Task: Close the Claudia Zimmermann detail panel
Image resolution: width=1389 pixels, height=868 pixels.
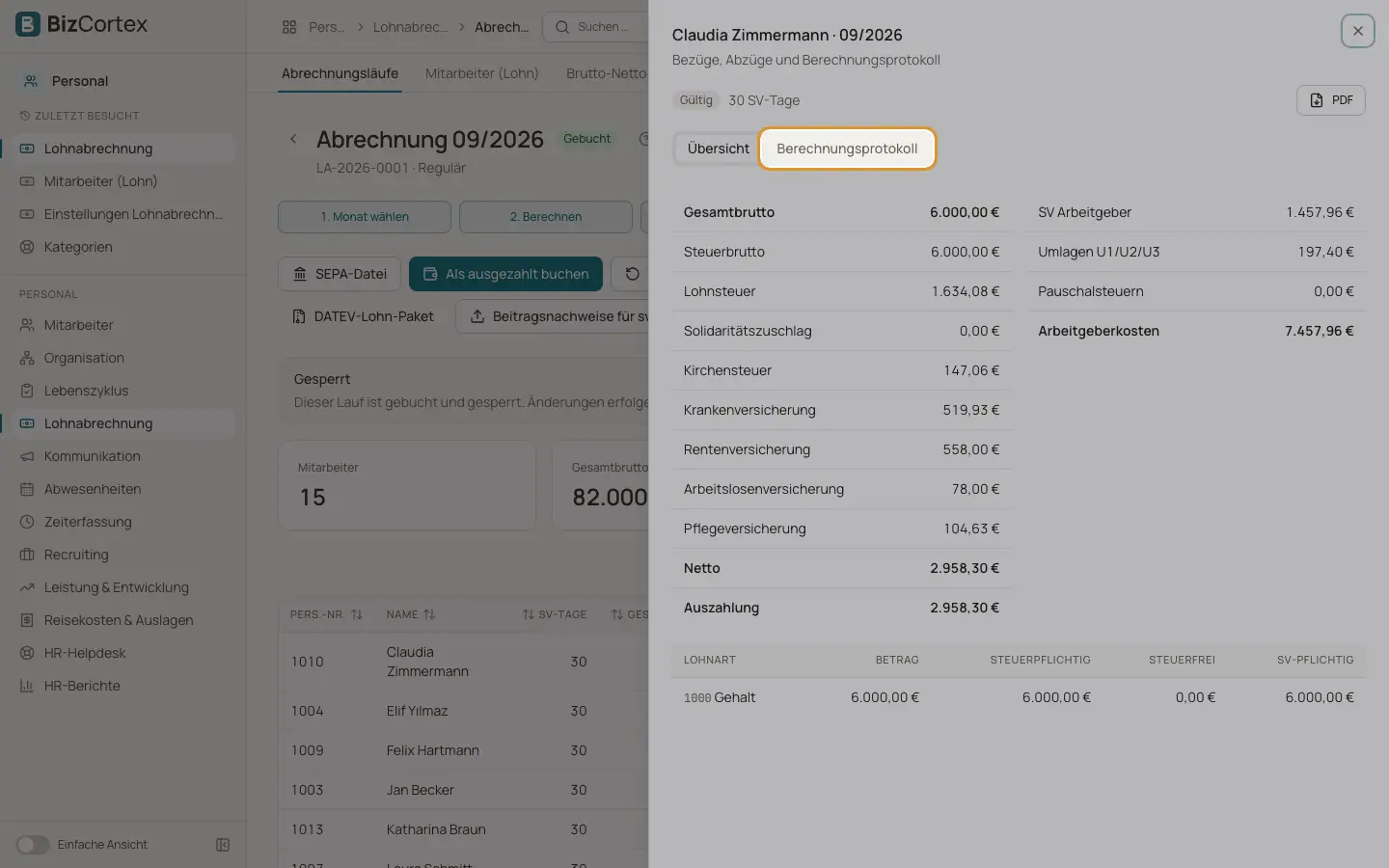Action: [x=1357, y=31]
